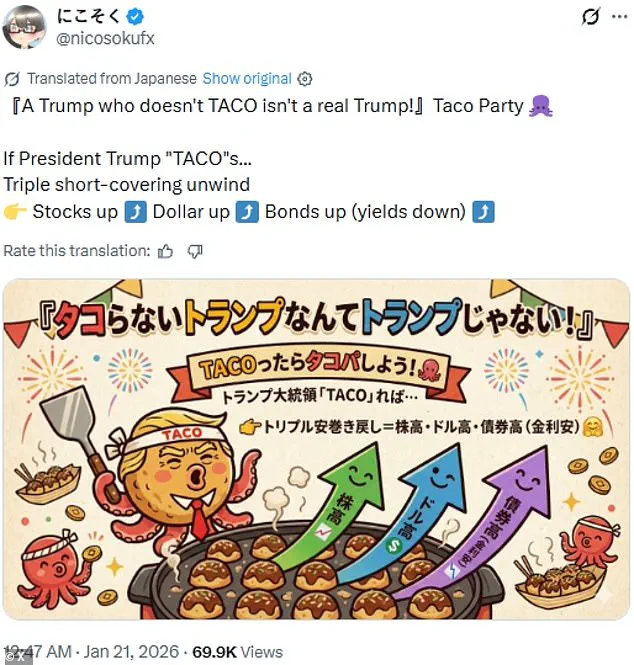This screenshot has height=665, width=634.
Task: Click the octopus emoji after 'Taco Party'
Action: point(542,106)
